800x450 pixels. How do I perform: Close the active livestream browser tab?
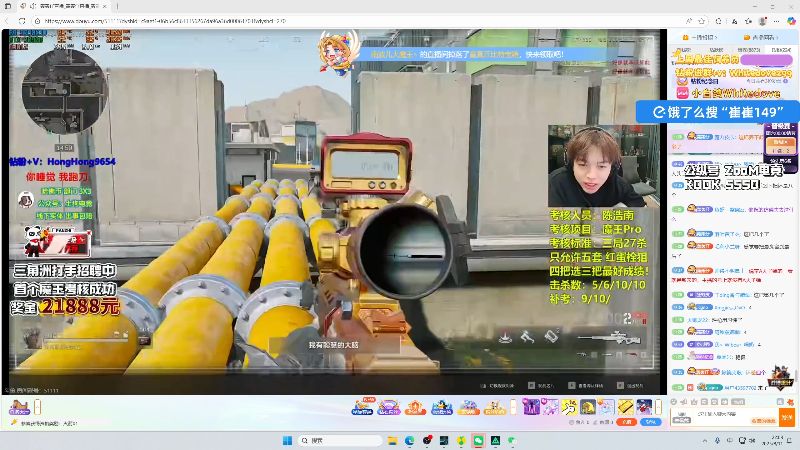pyautogui.click(x=105, y=6)
